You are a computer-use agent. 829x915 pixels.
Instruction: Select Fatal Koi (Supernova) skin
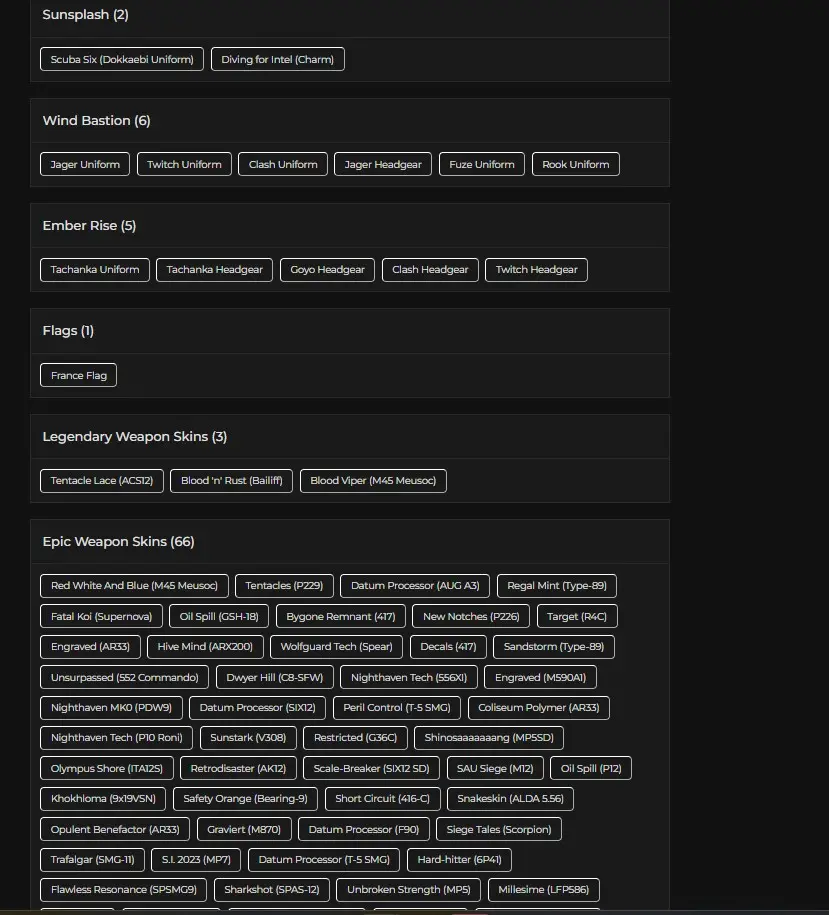click(102, 616)
